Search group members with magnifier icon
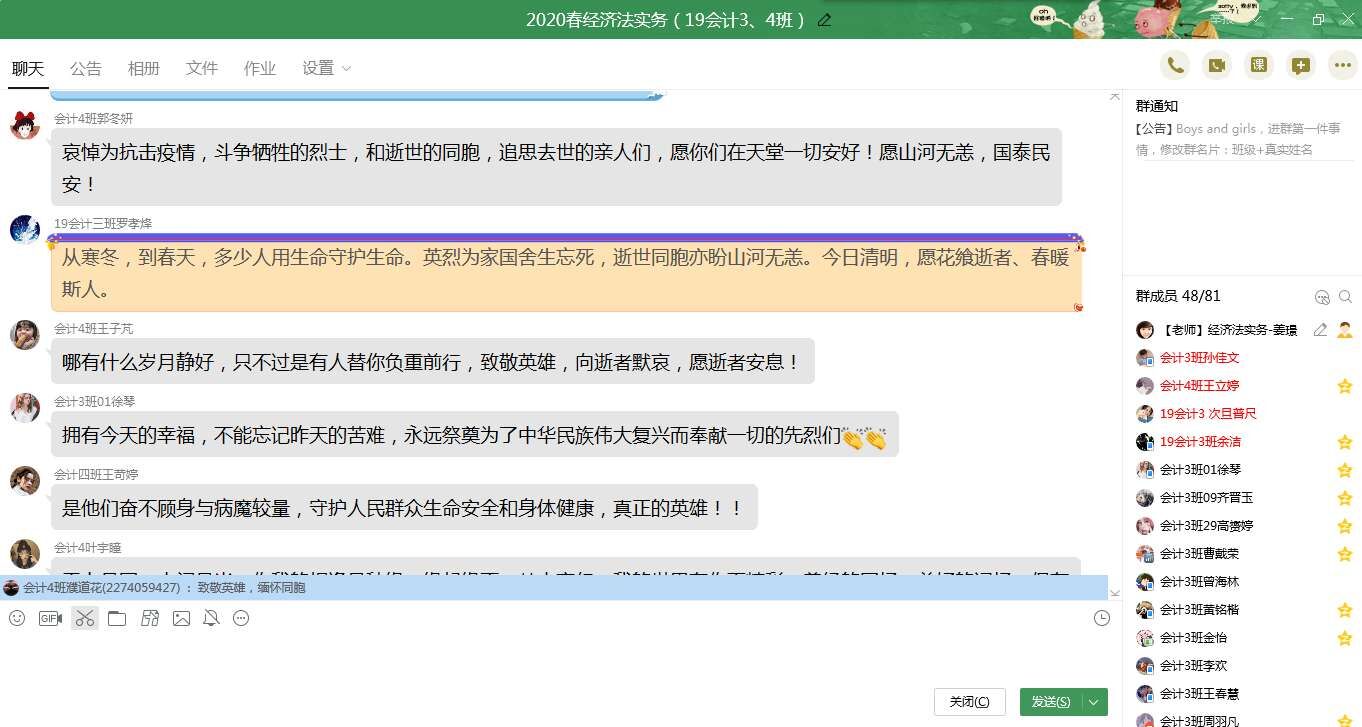Image resolution: width=1362 pixels, height=727 pixels. pos(1345,297)
